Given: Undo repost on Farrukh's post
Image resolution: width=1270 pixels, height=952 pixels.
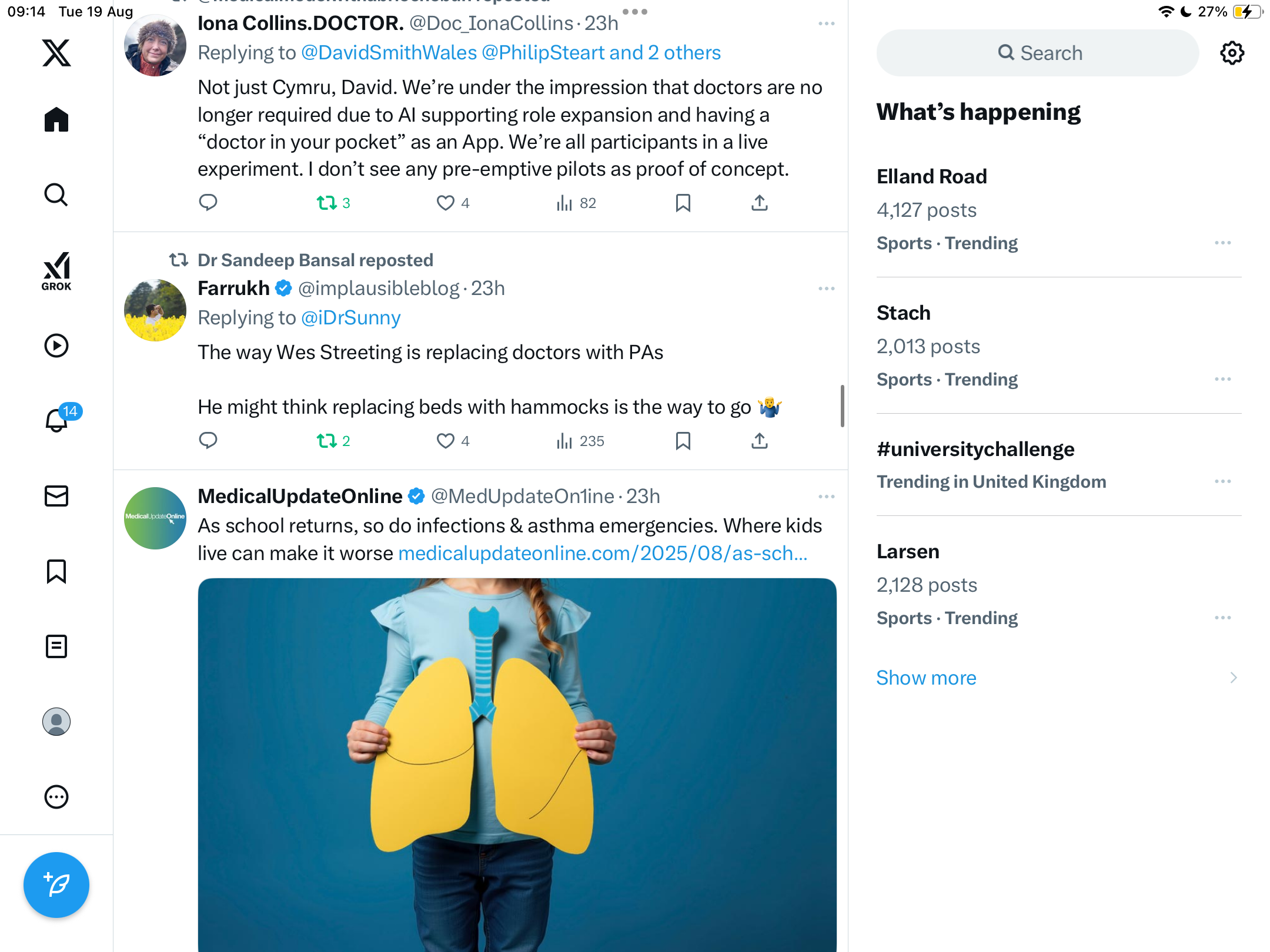Looking at the screenshot, I should click(327, 441).
